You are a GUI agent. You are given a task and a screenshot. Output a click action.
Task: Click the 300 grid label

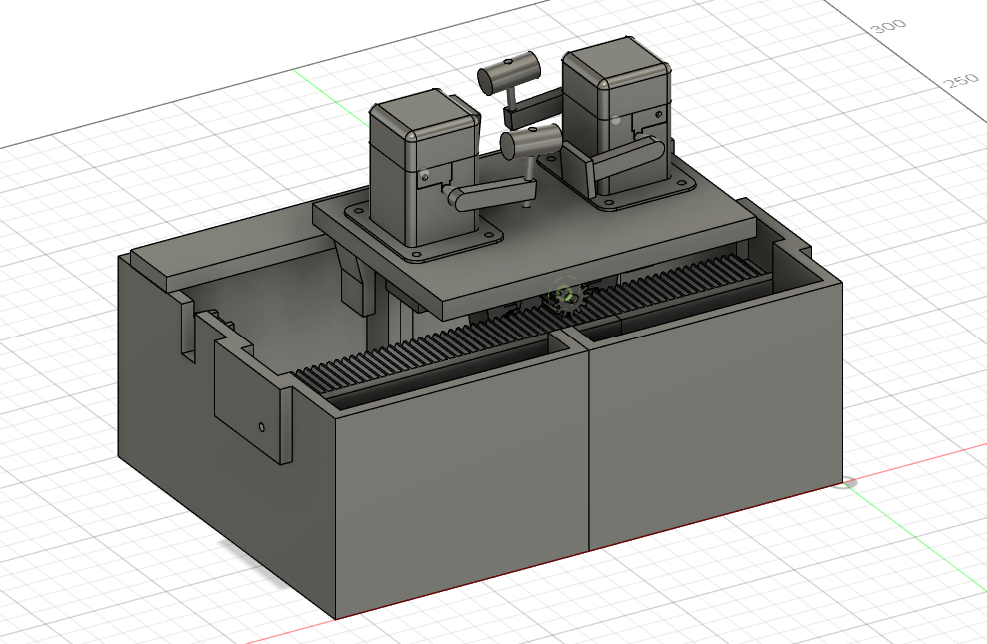coord(882,27)
